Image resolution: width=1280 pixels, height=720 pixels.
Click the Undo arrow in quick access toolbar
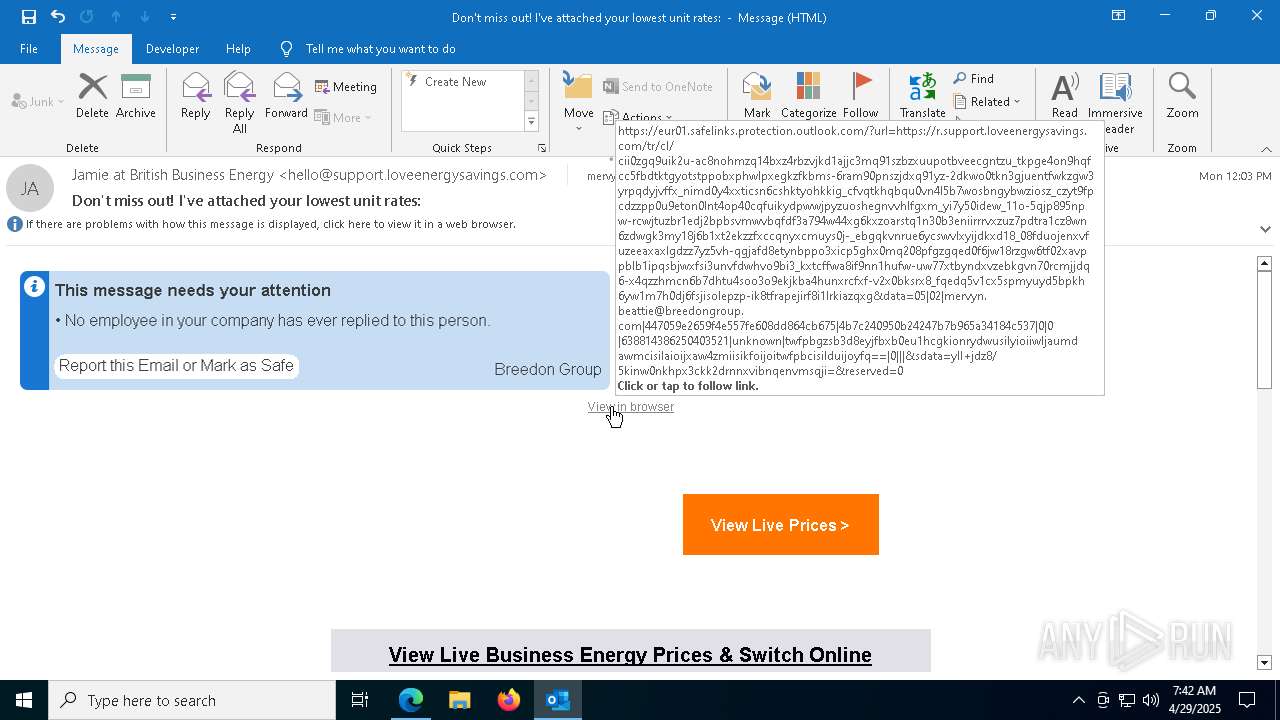click(x=58, y=17)
